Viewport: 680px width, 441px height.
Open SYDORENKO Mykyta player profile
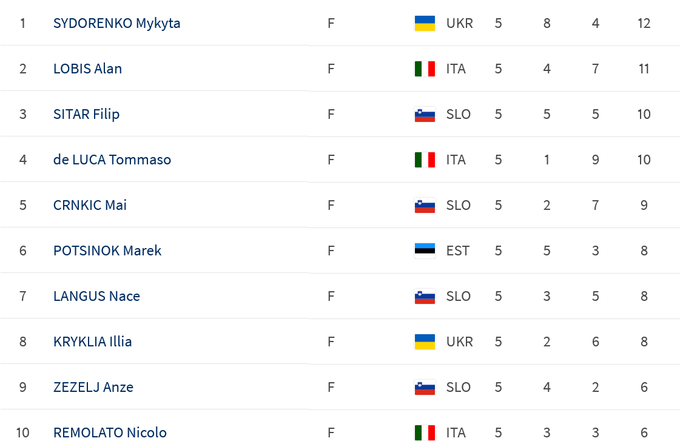(x=116, y=23)
